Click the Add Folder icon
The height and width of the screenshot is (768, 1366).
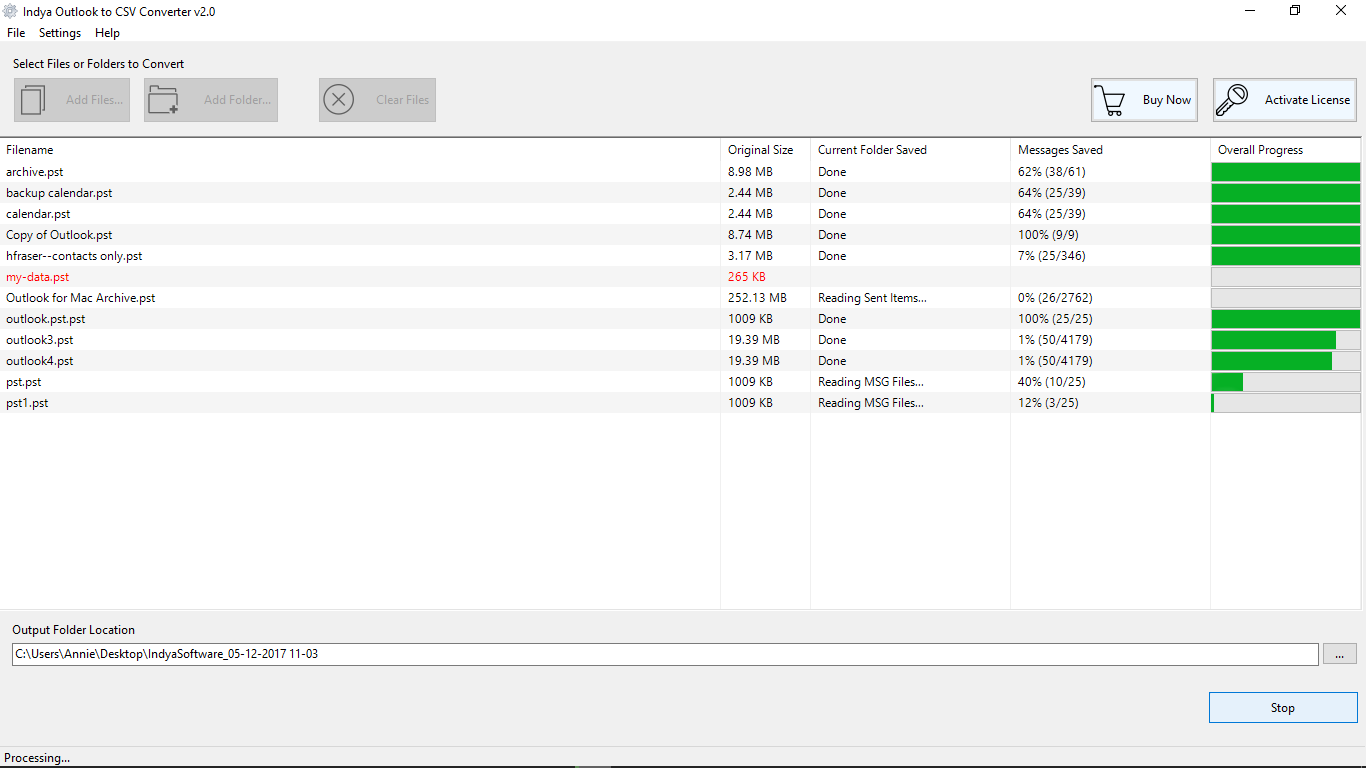[x=163, y=100]
